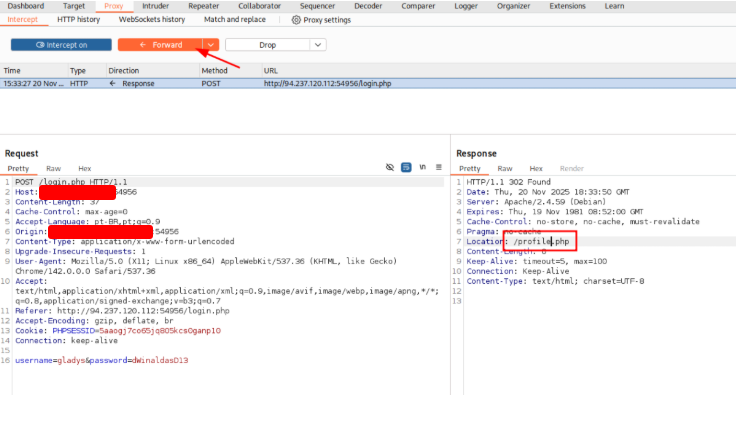738x421 pixels.
Task: Switch Response view to Hex
Action: pos(536,169)
